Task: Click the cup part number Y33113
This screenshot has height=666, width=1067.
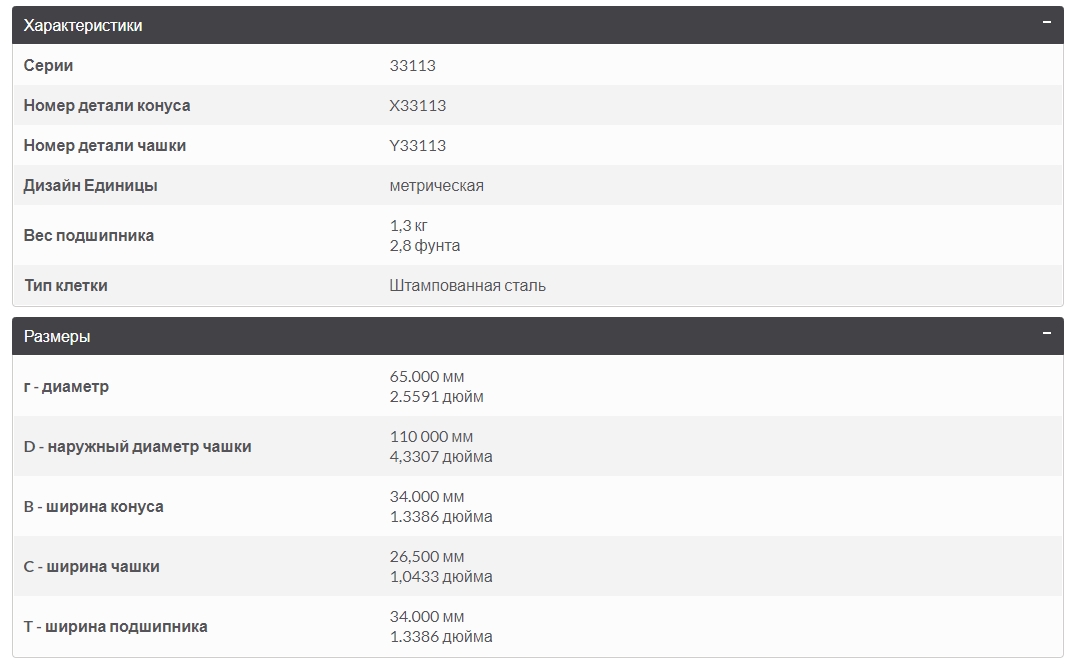Action: point(417,146)
